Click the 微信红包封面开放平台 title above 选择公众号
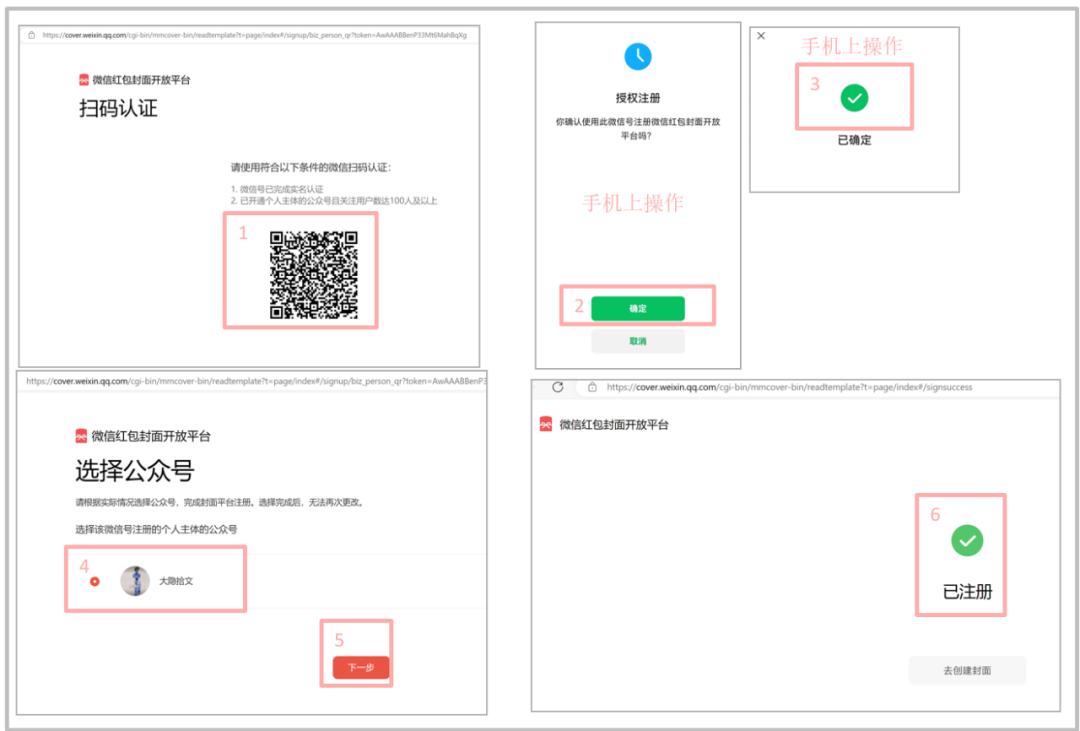Viewport: 1080px width, 731px height. tap(151, 435)
